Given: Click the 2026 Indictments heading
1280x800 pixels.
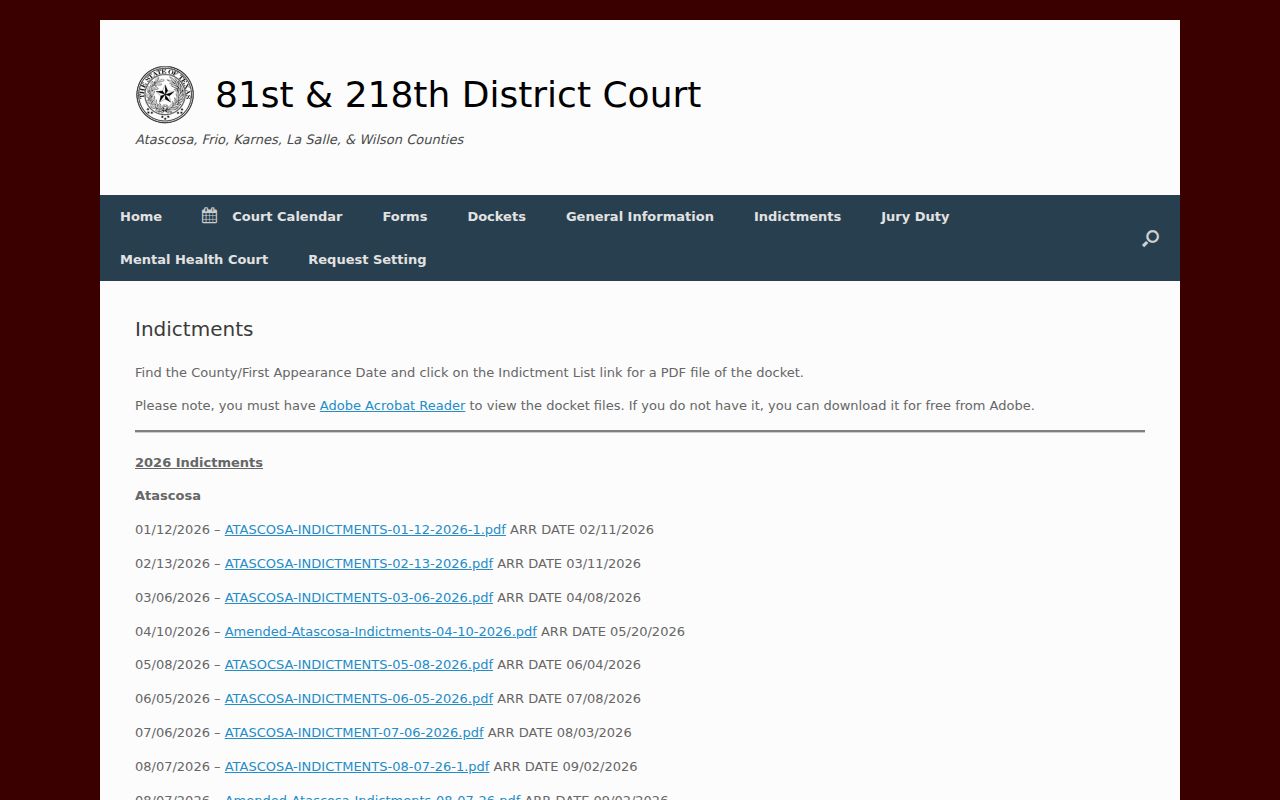Looking at the screenshot, I should tap(199, 463).
